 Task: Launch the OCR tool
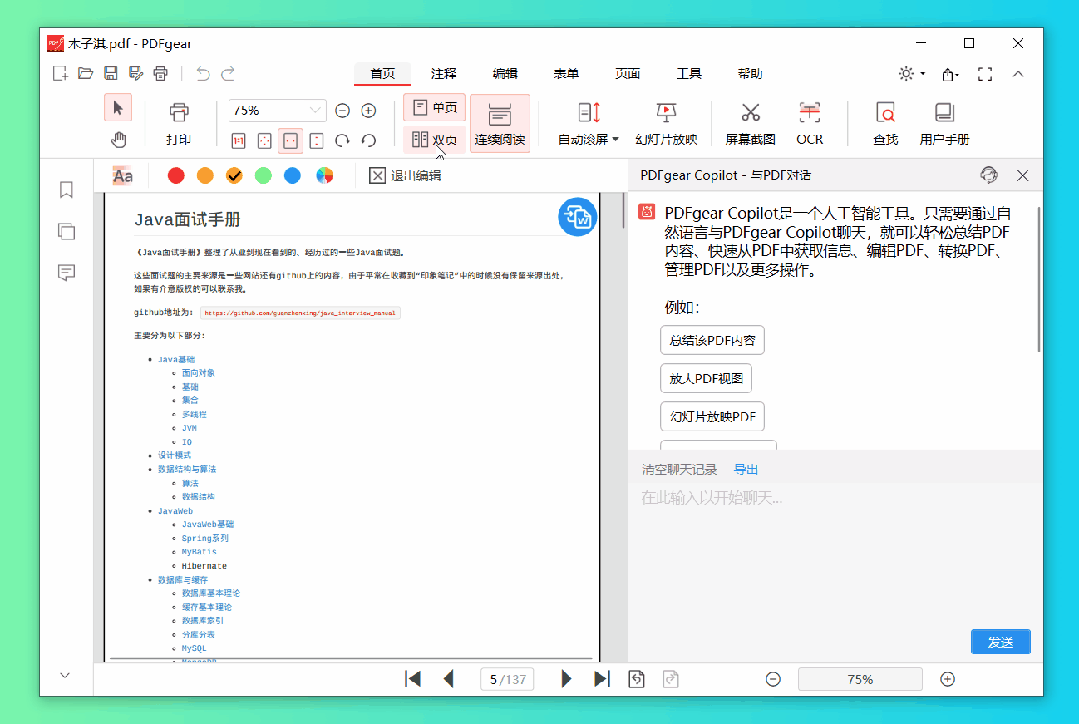coord(809,123)
